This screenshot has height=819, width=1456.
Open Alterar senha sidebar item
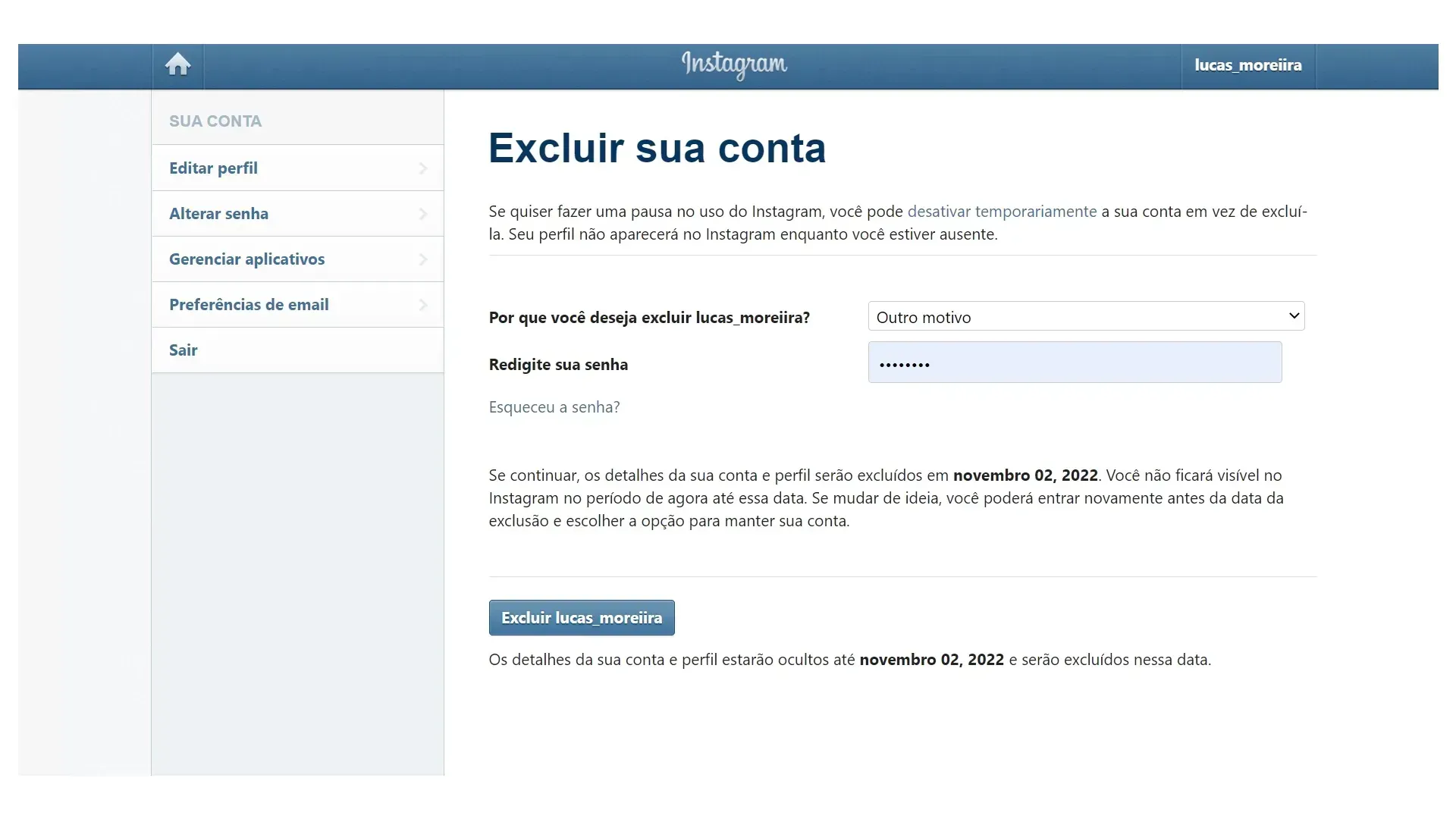tap(297, 213)
